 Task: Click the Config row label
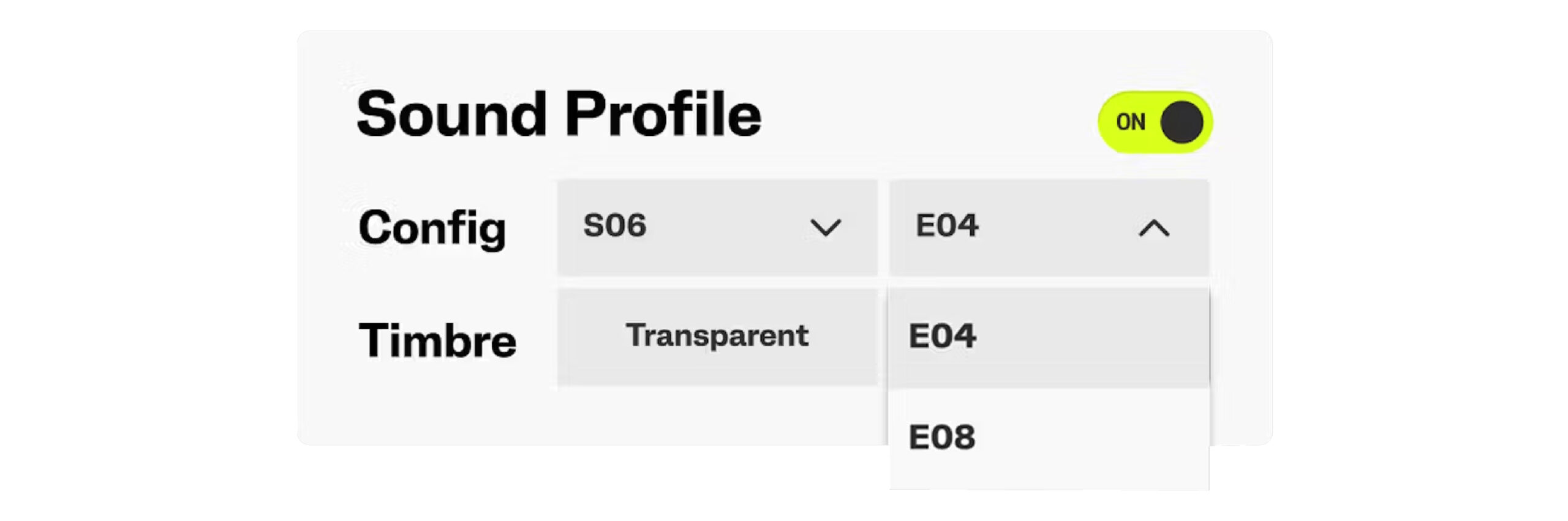pyautogui.click(x=432, y=228)
